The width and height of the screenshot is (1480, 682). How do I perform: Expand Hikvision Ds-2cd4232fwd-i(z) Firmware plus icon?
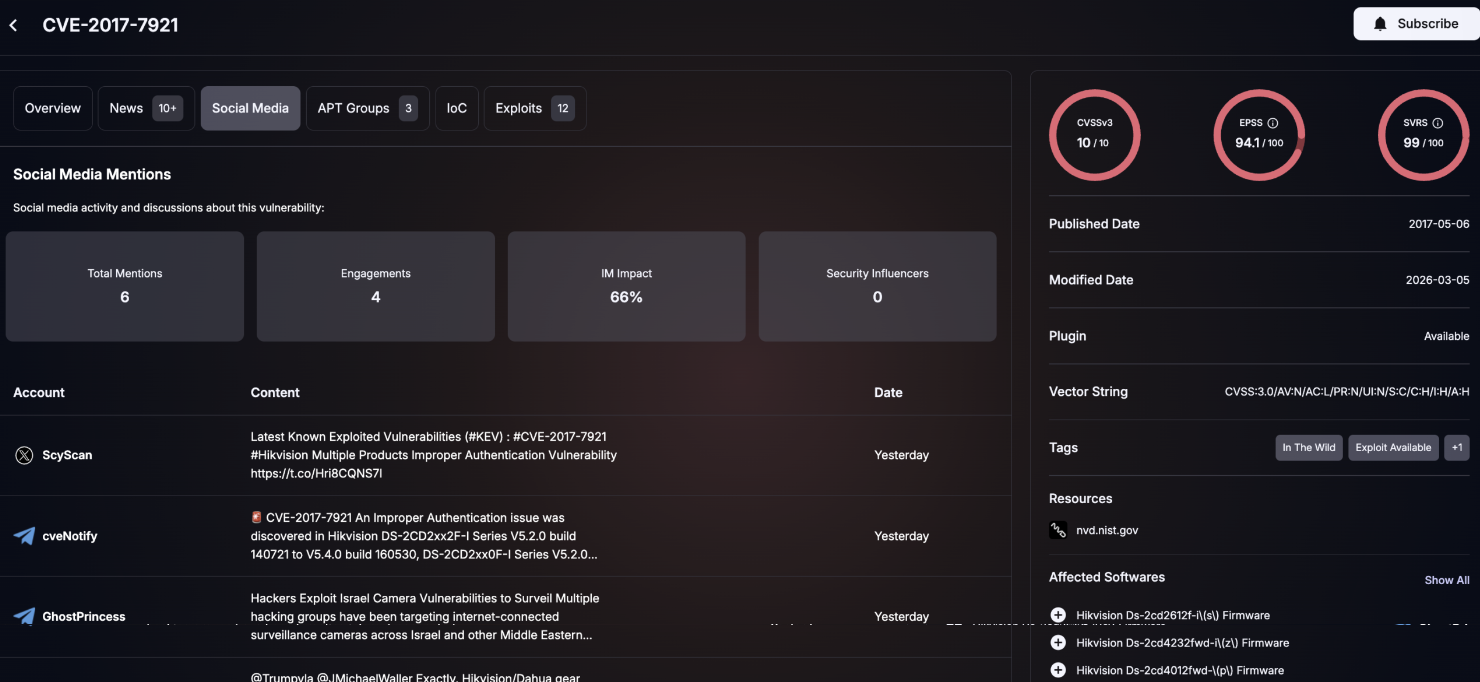(1058, 643)
